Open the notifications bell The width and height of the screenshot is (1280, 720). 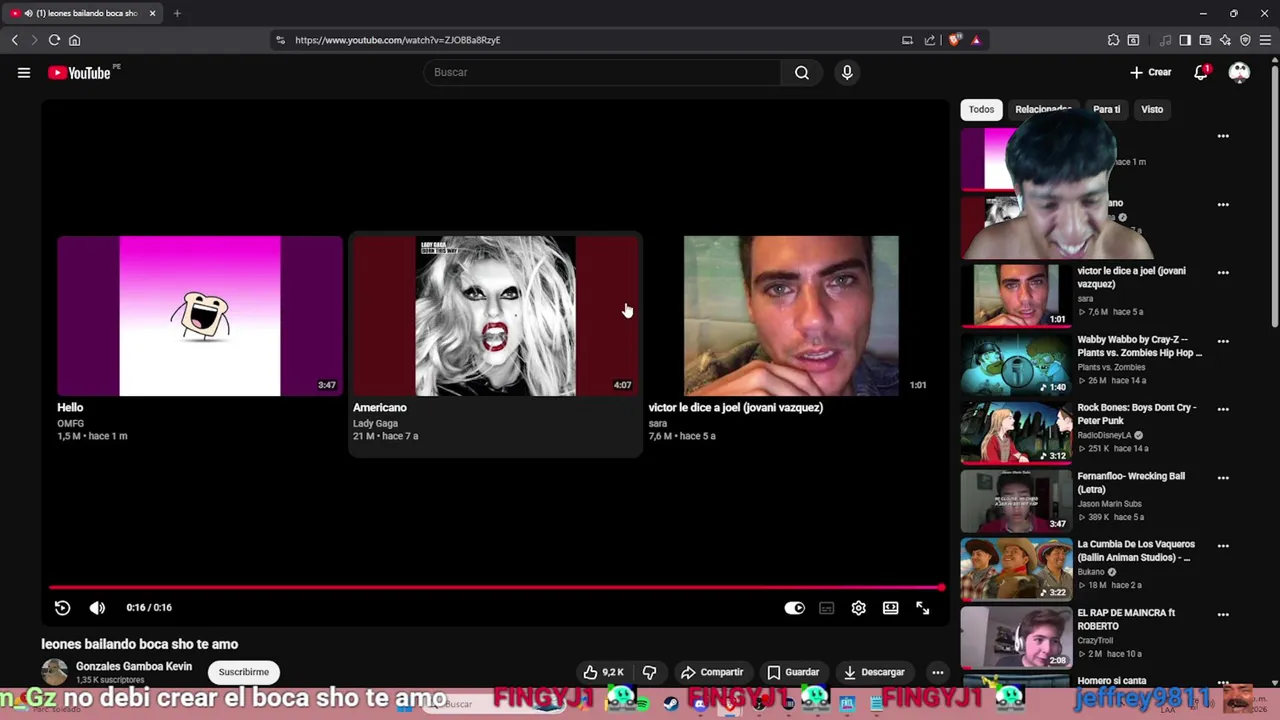1201,72
